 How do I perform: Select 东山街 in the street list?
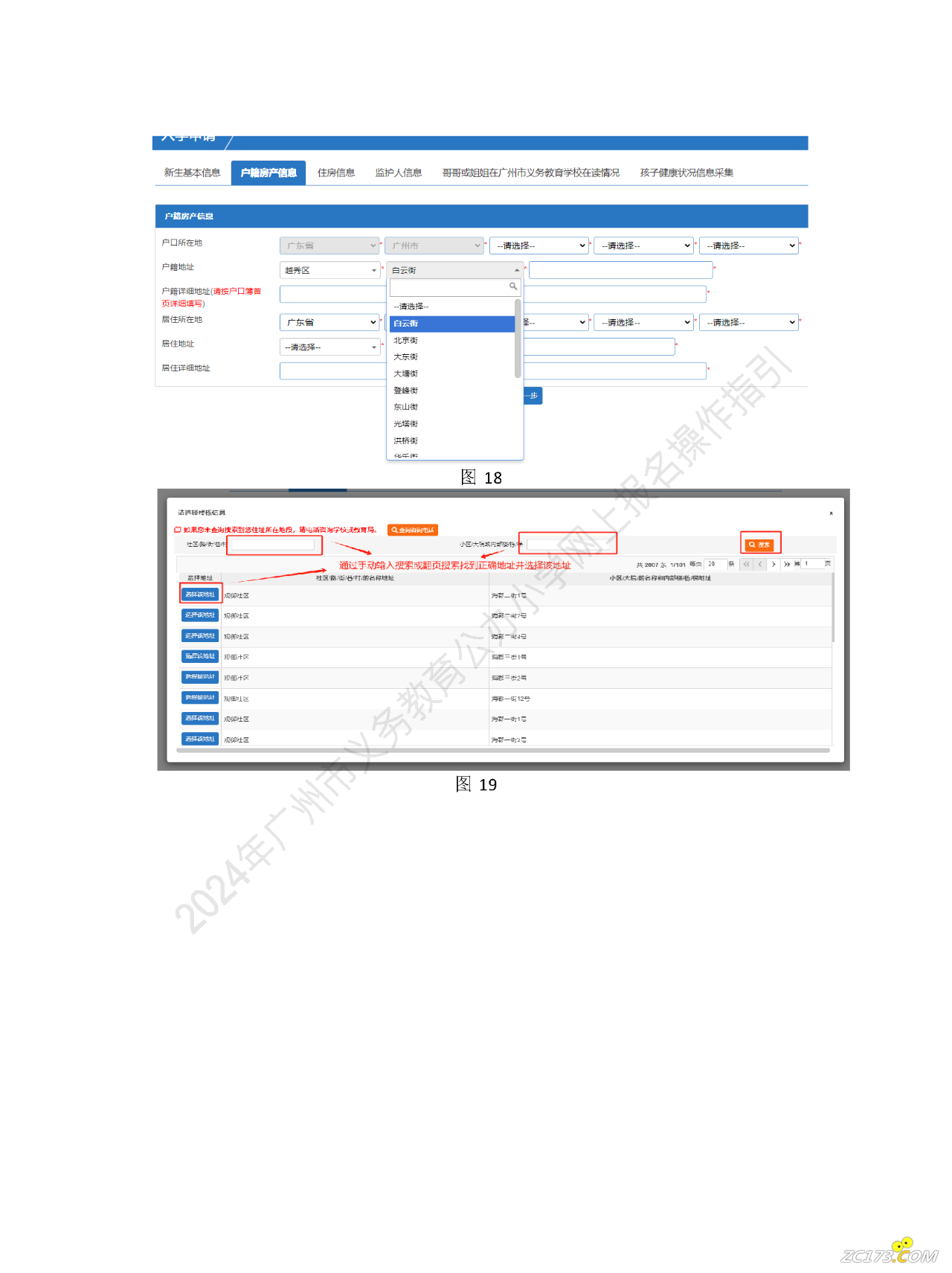(x=451, y=407)
